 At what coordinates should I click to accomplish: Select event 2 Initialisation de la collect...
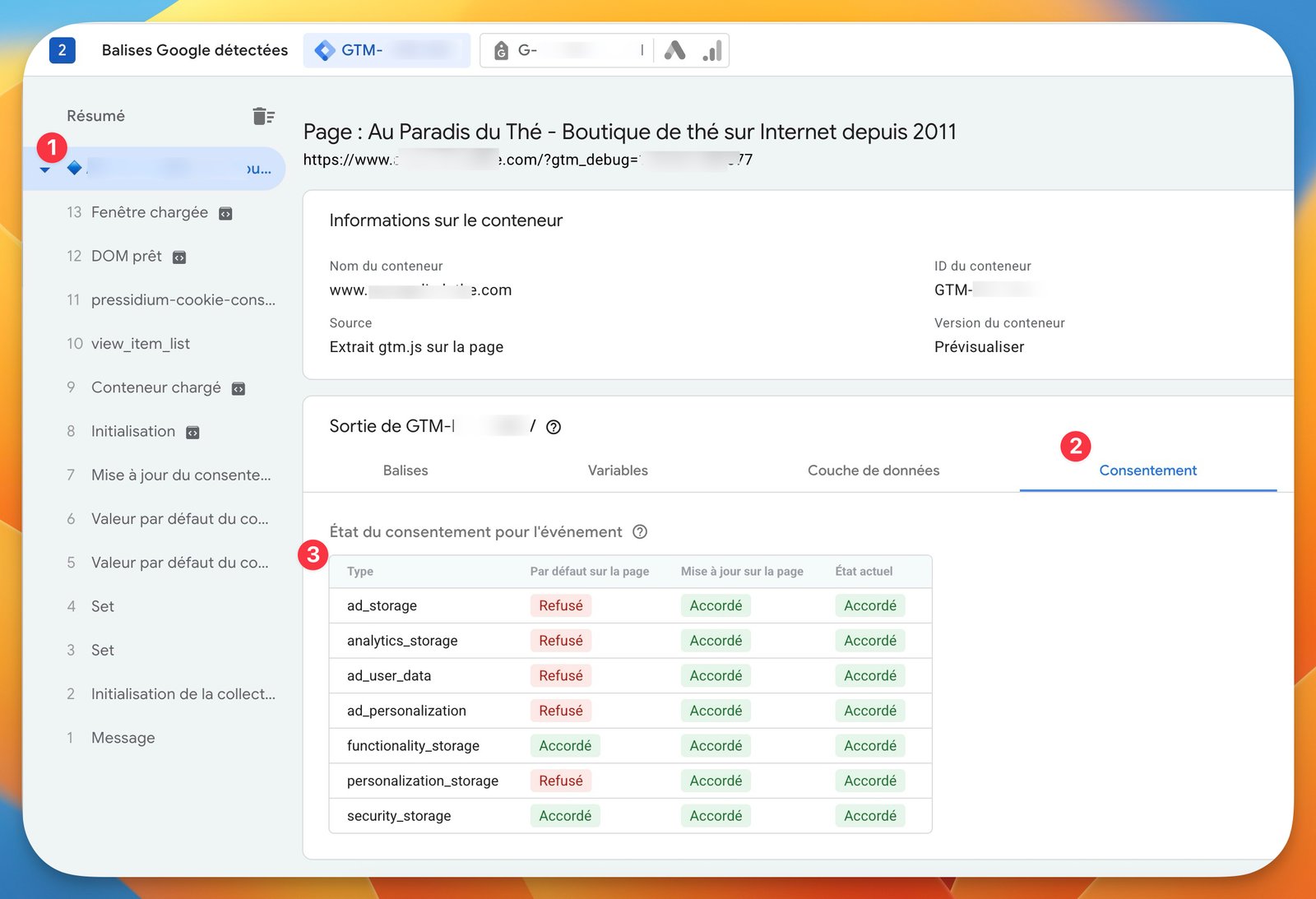click(171, 693)
